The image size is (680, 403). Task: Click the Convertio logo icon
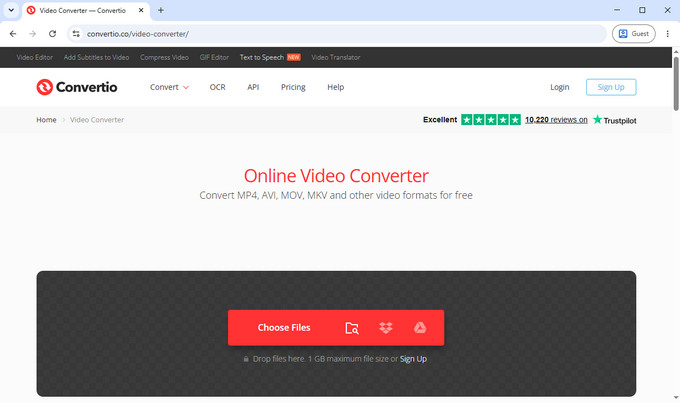coord(44,87)
